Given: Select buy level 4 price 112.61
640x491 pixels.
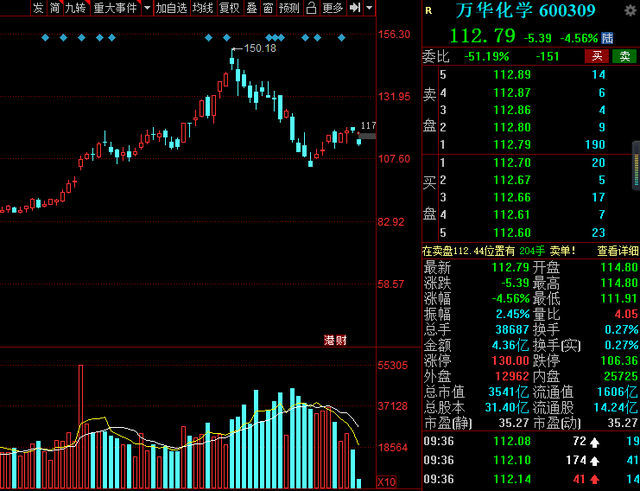Looking at the screenshot, I should pos(512,215).
